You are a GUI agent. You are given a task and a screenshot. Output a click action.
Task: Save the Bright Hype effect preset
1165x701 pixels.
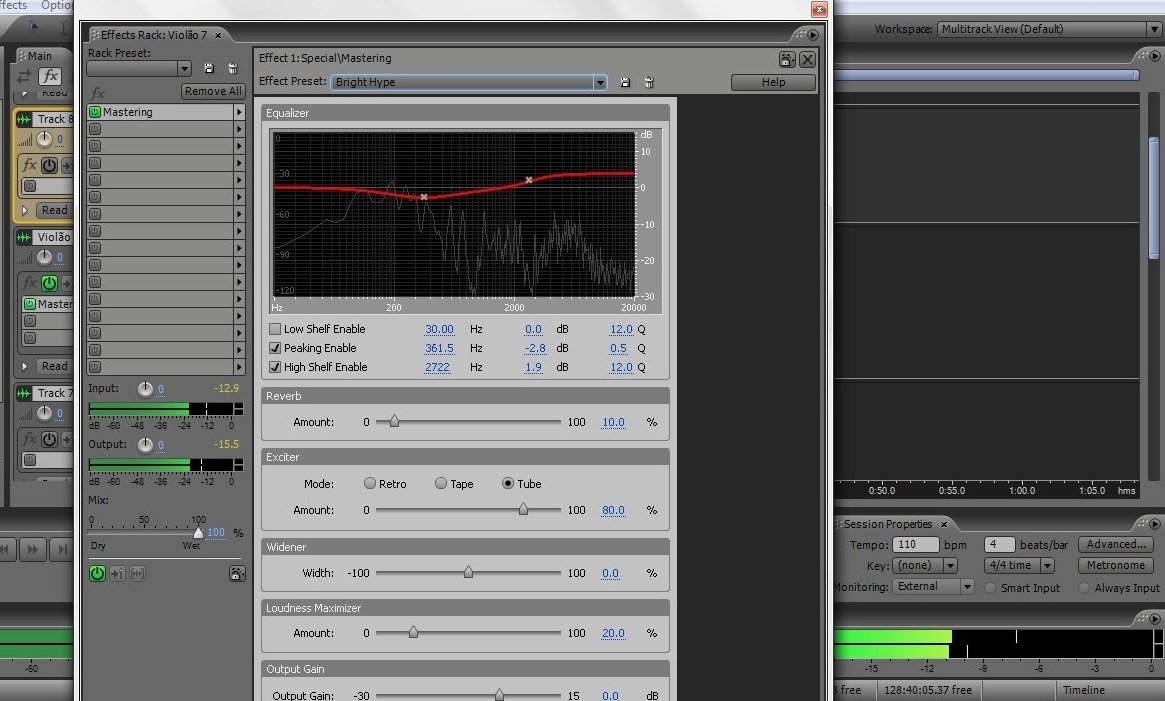point(625,83)
